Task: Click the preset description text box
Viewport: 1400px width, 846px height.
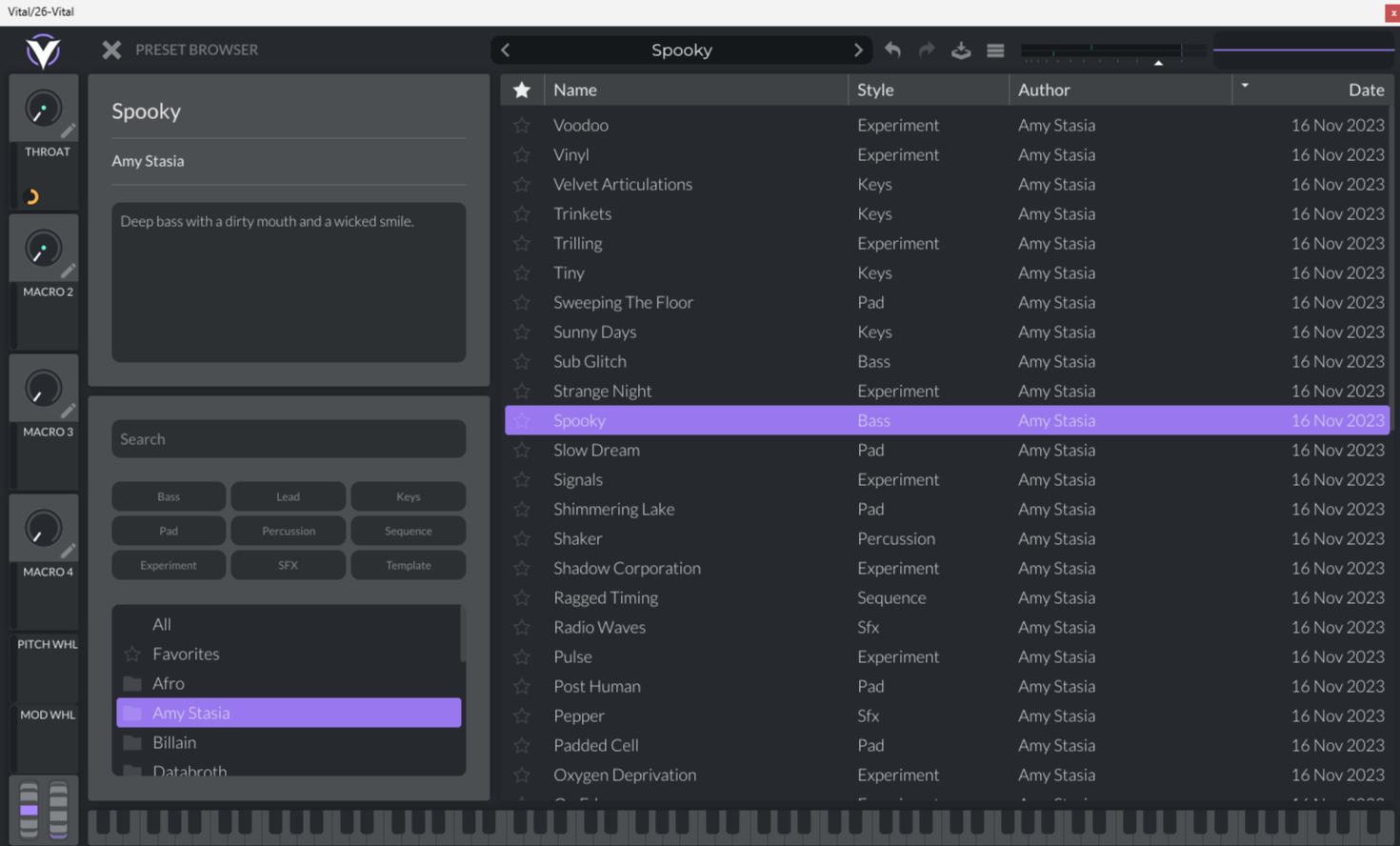Action: coord(289,282)
